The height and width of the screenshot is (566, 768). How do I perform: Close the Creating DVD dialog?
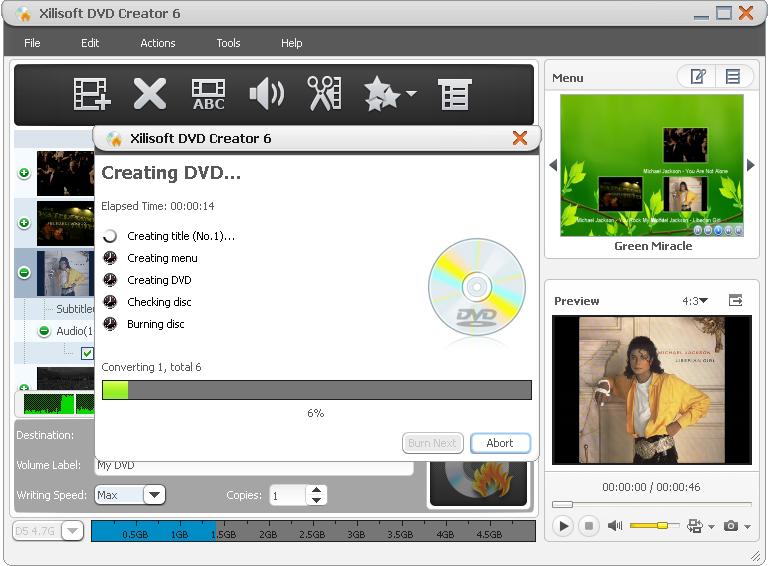point(520,138)
